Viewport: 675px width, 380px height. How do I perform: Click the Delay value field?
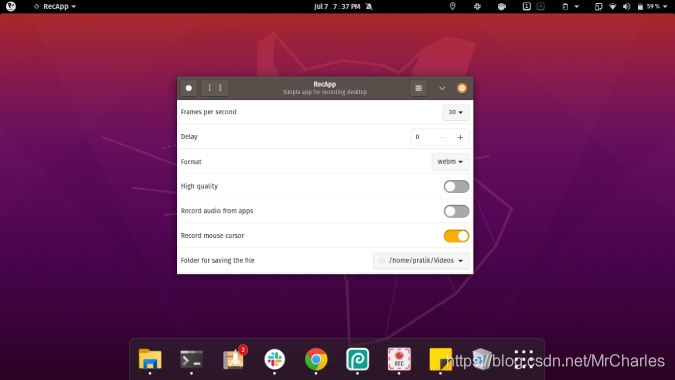(x=422, y=137)
